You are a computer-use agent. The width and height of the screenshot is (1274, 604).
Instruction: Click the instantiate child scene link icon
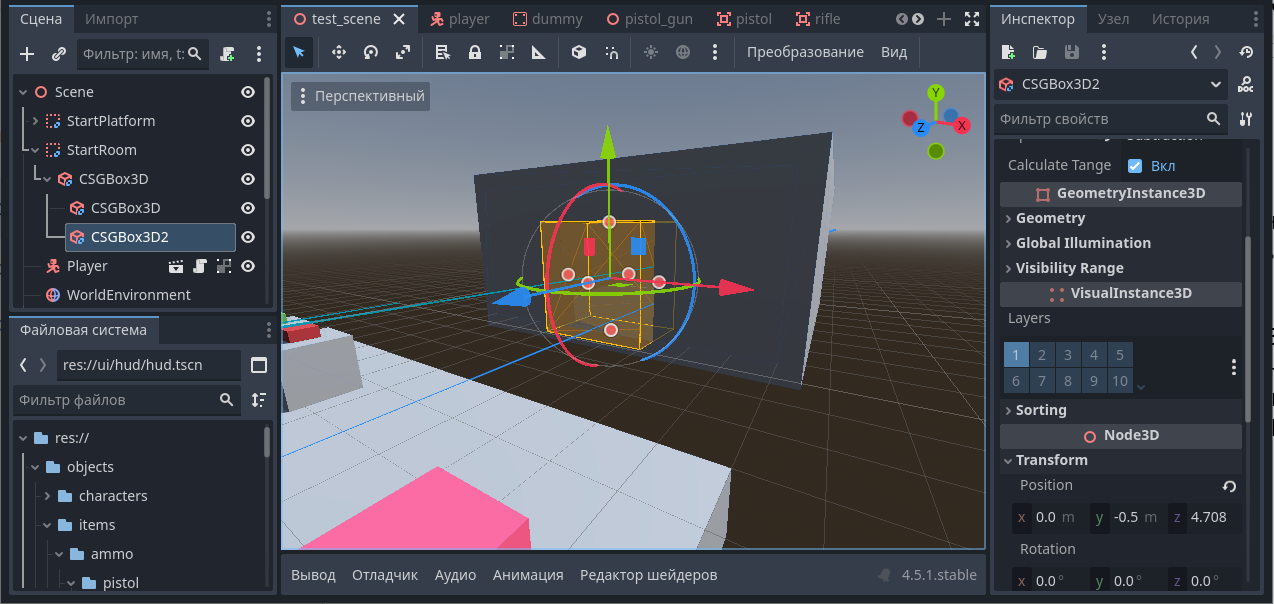click(58, 54)
